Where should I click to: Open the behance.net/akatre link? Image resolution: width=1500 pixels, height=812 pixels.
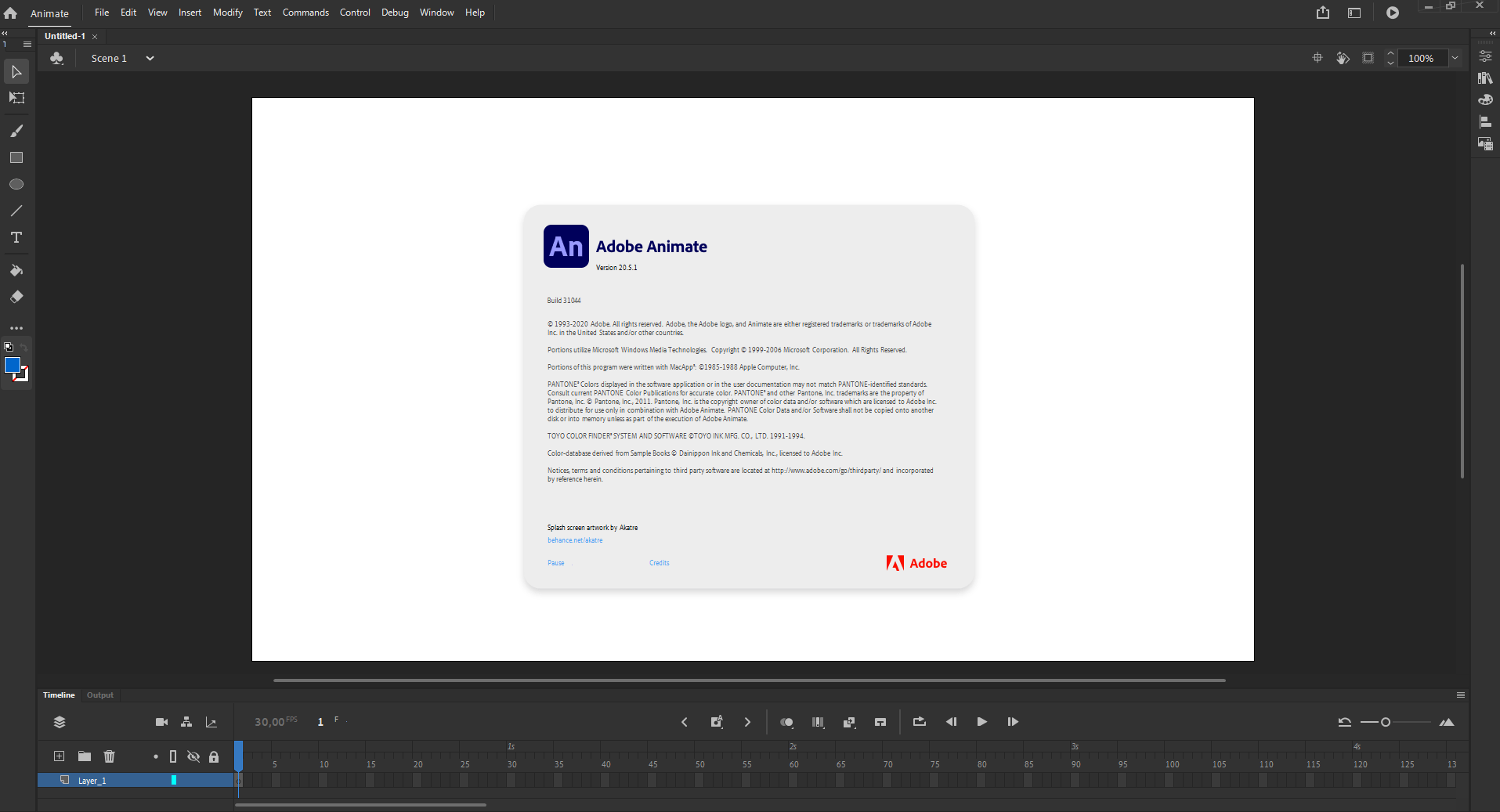point(575,540)
